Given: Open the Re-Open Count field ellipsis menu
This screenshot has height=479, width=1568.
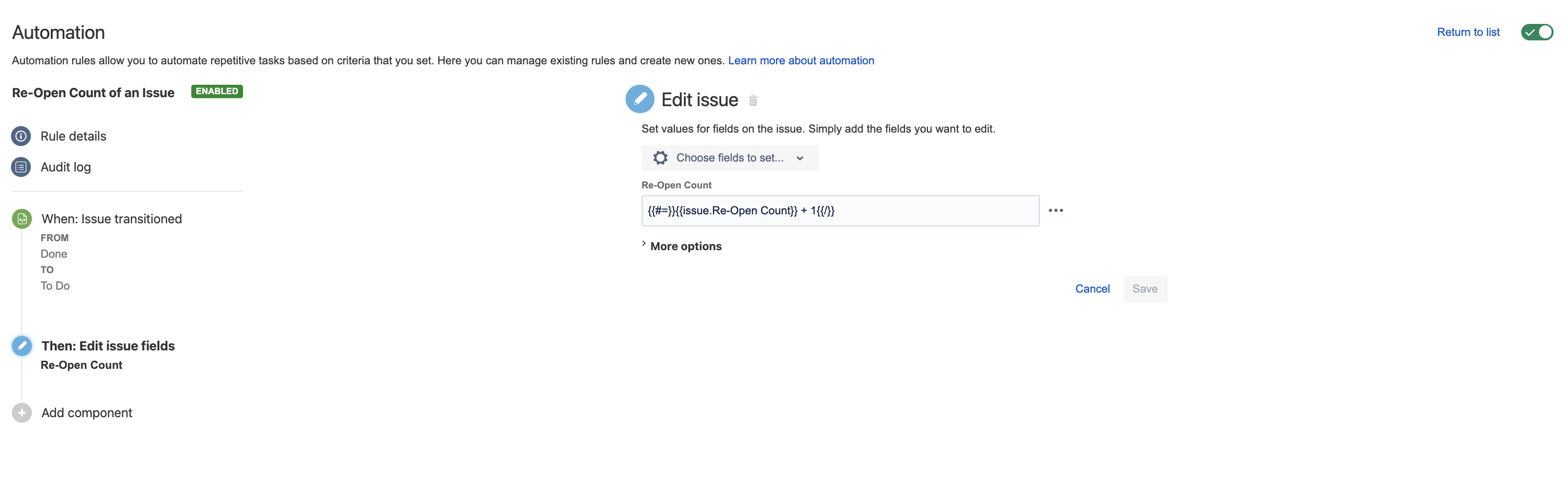Looking at the screenshot, I should point(1055,210).
